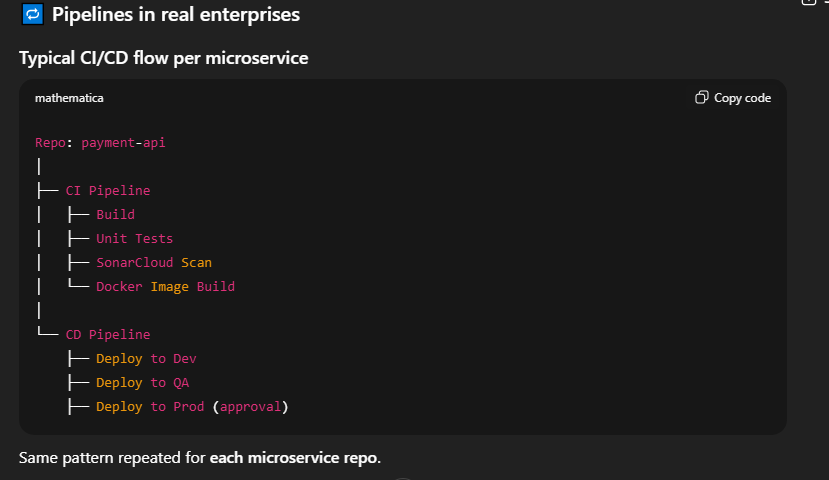
Task: Click the Same pattern repeated sentence start
Action: click(x=60, y=458)
